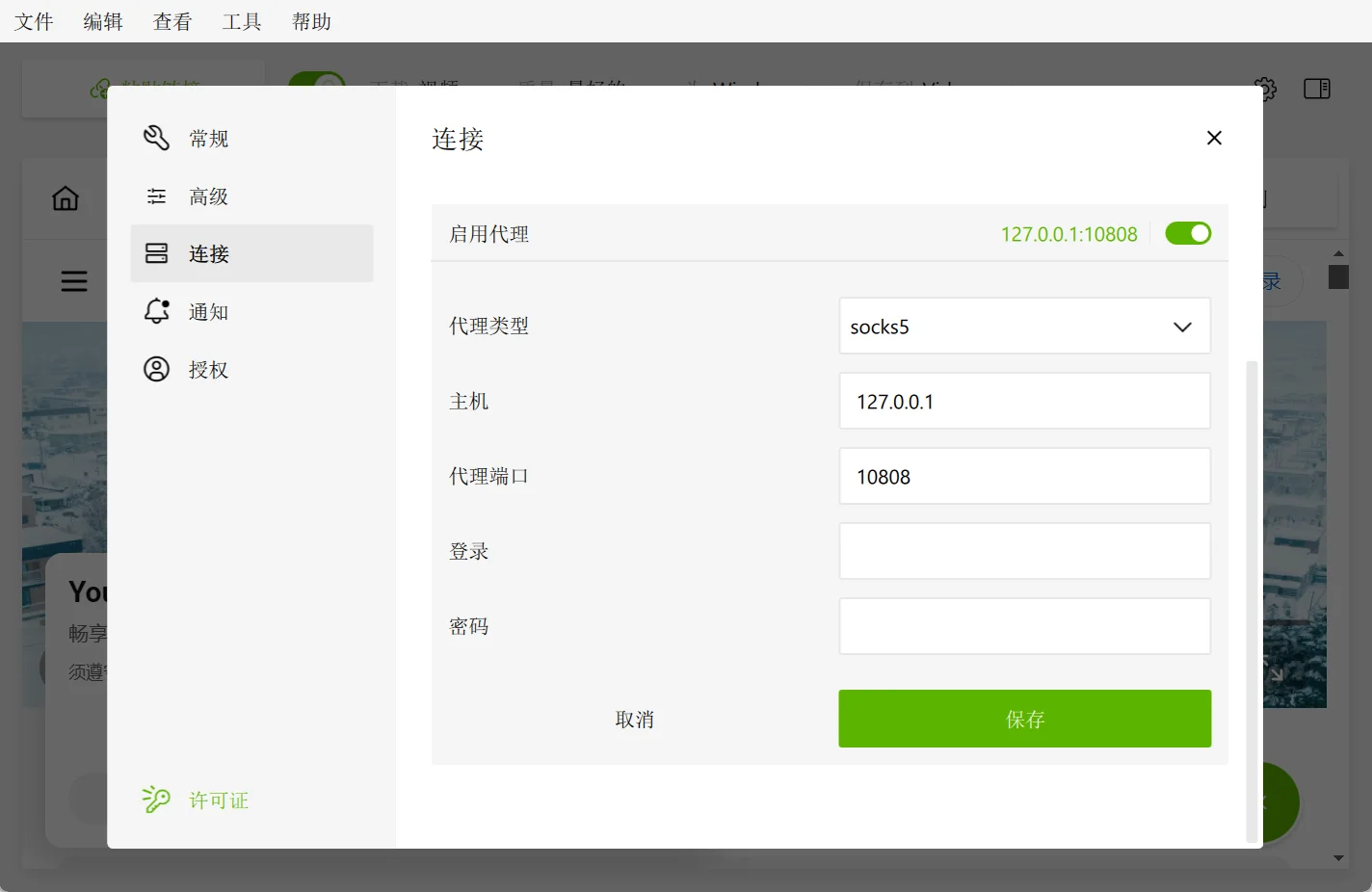This screenshot has height=892, width=1372.
Task: Click the chevron arrow in proxy type box
Action: point(1182,327)
